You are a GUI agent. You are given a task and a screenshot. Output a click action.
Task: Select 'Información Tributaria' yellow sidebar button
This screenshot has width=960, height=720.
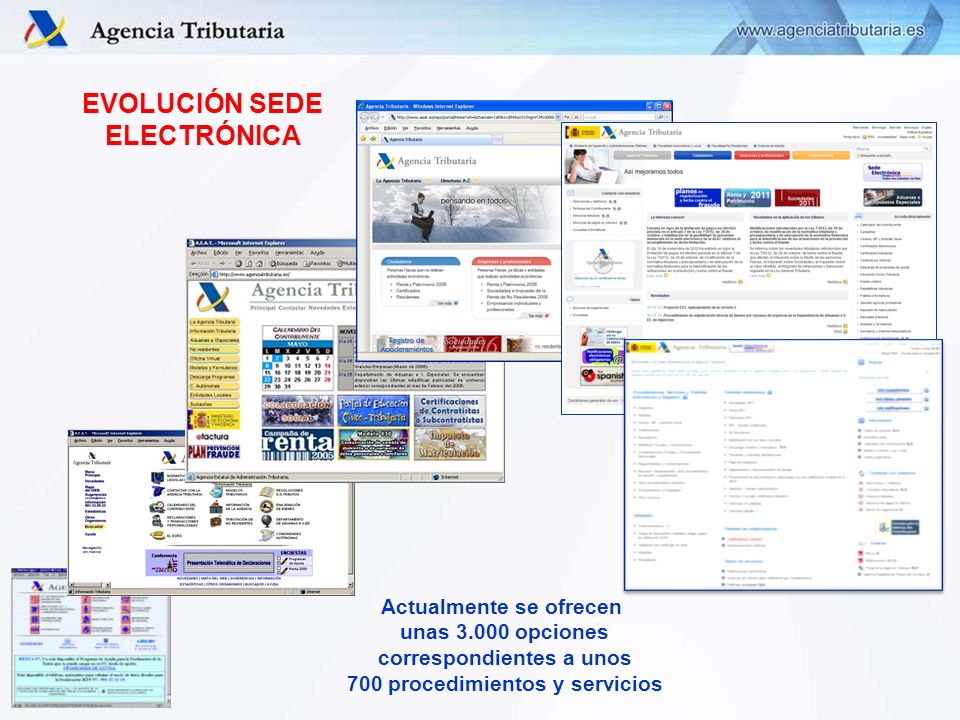pos(214,331)
